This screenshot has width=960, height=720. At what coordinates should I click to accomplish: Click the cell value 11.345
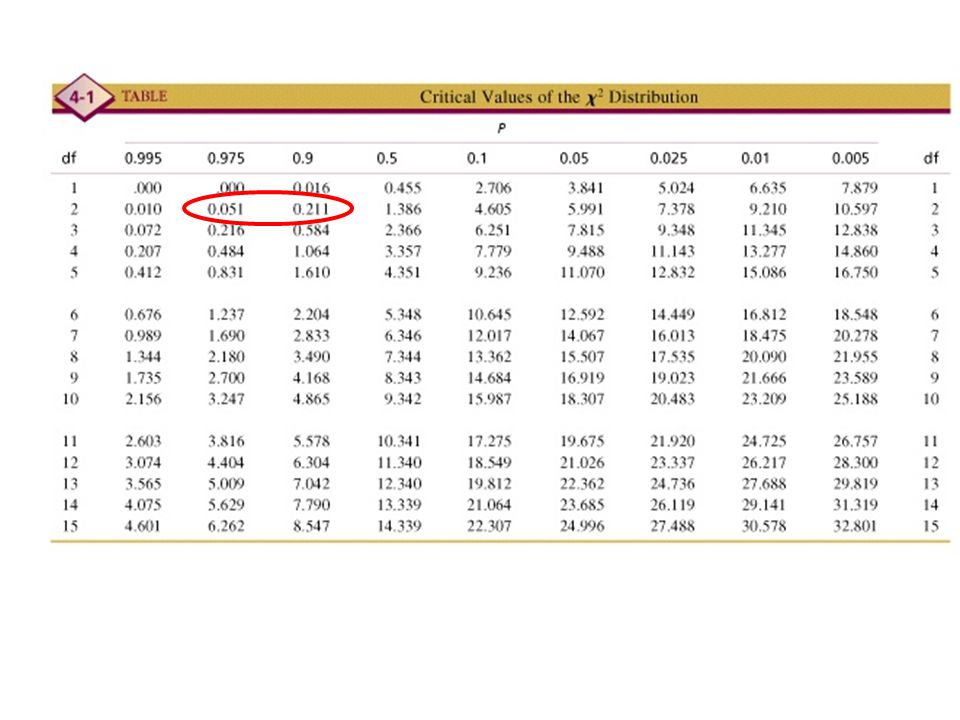coord(764,230)
